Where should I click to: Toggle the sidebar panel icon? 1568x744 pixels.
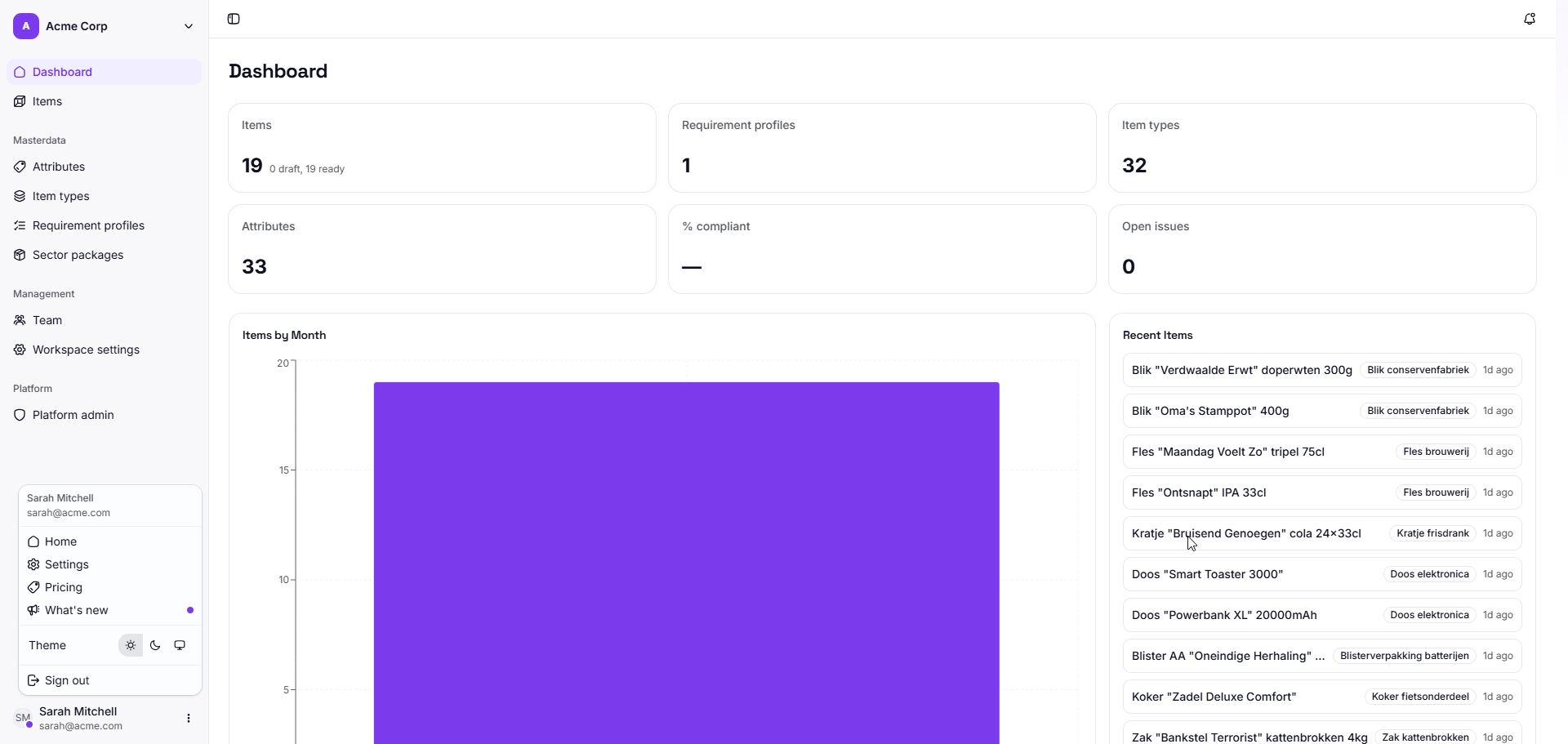click(x=234, y=19)
